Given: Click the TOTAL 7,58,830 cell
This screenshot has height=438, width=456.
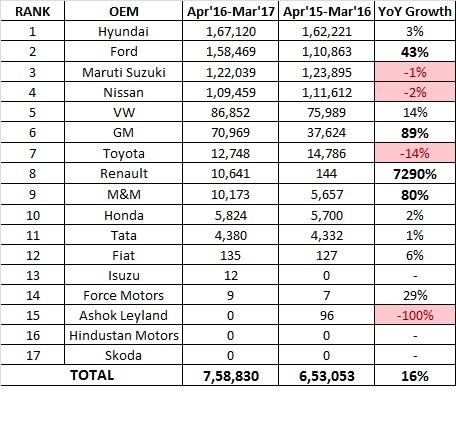Looking at the screenshot, I should tap(231, 376).
